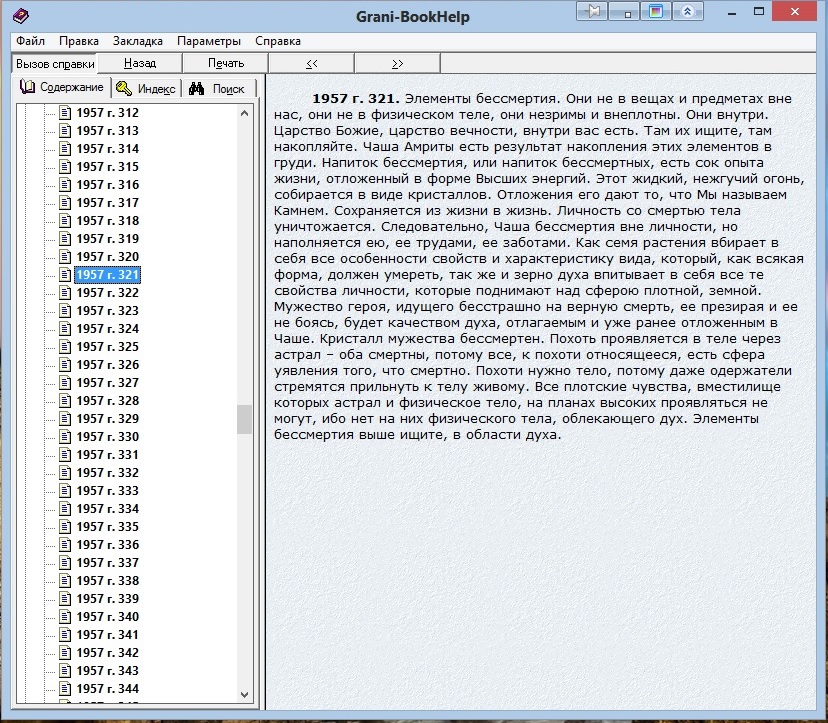Open the Файл menu
The height and width of the screenshot is (723, 828).
pyautogui.click(x=30, y=41)
